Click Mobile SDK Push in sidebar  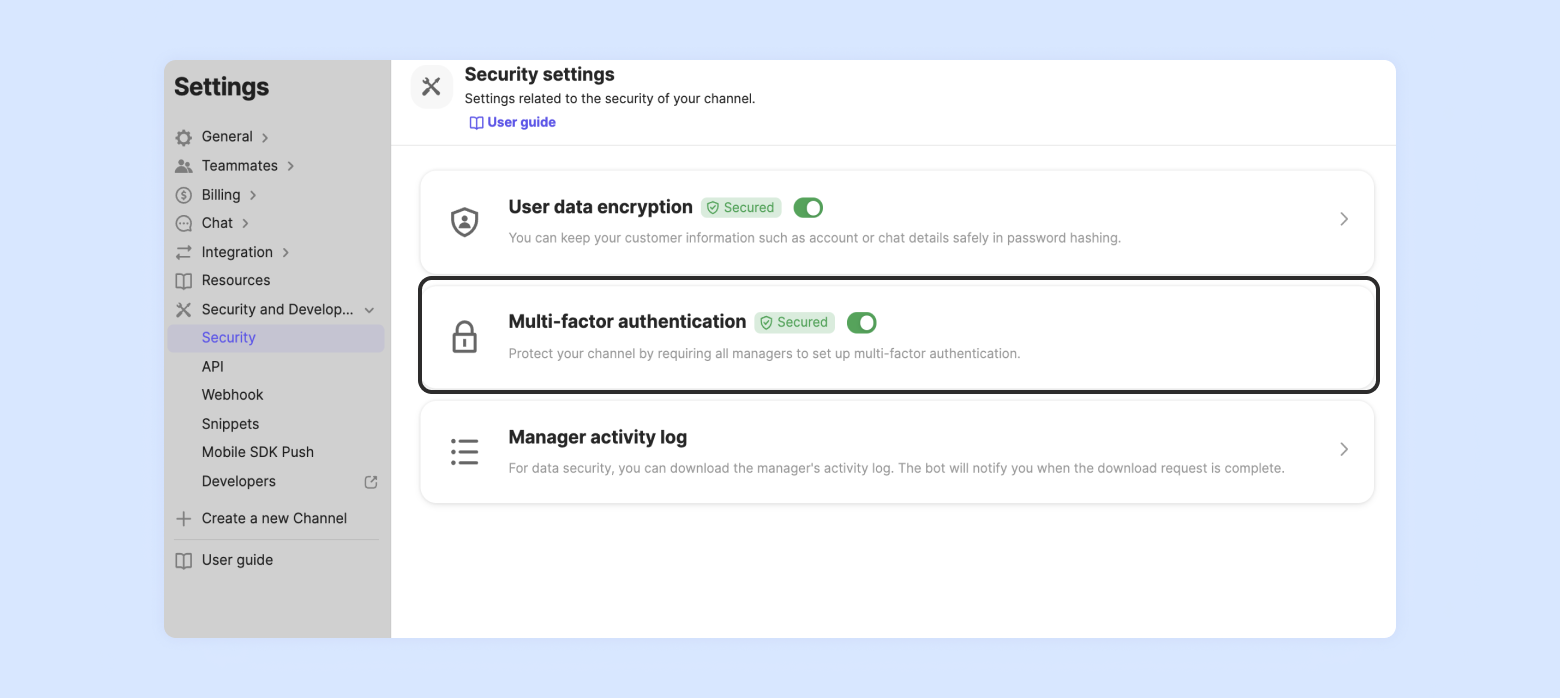tap(258, 452)
